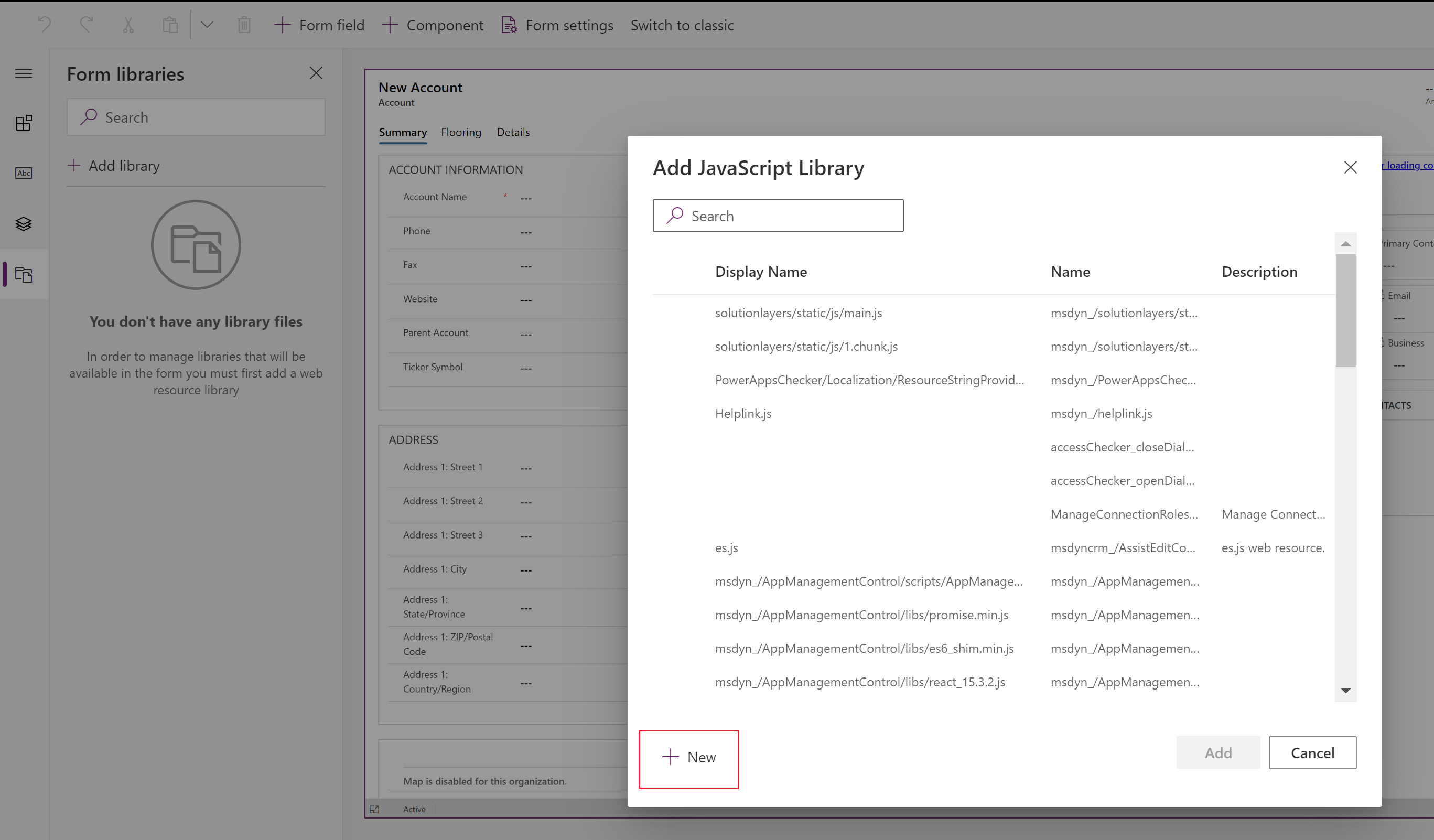The height and width of the screenshot is (840, 1434).
Task: Click the New button in Add JavaScript Library
Action: (x=688, y=757)
